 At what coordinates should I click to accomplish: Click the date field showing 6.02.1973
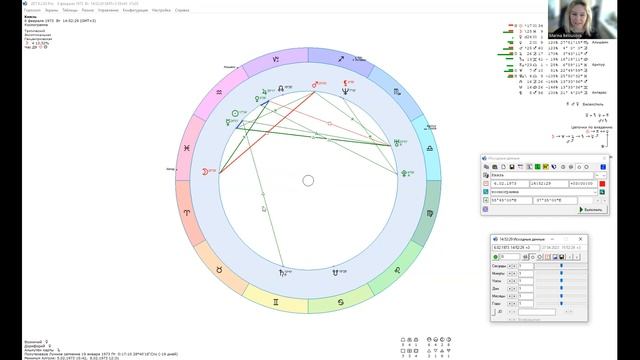tap(510, 184)
